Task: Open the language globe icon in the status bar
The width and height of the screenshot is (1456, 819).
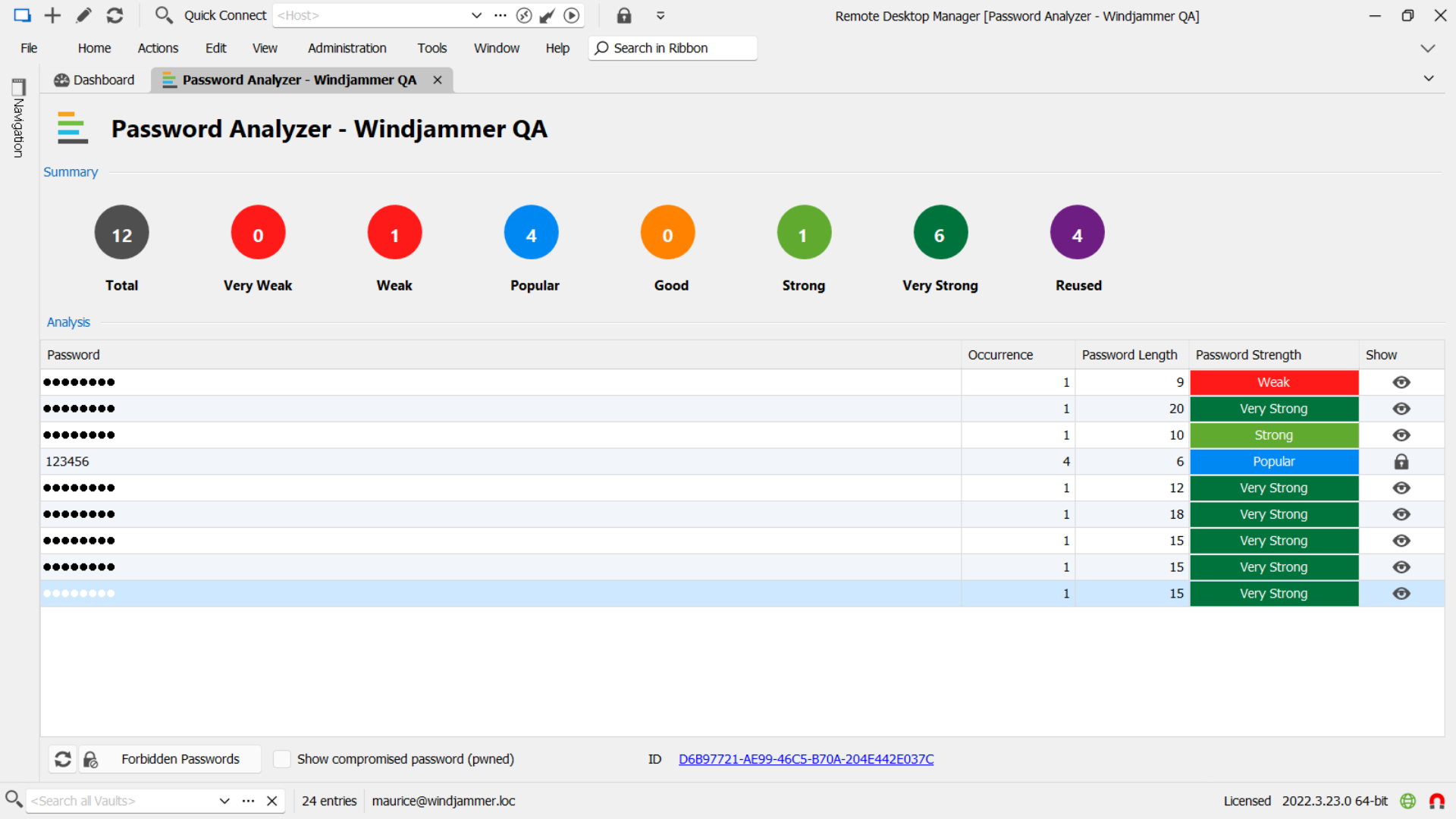Action: [x=1408, y=800]
